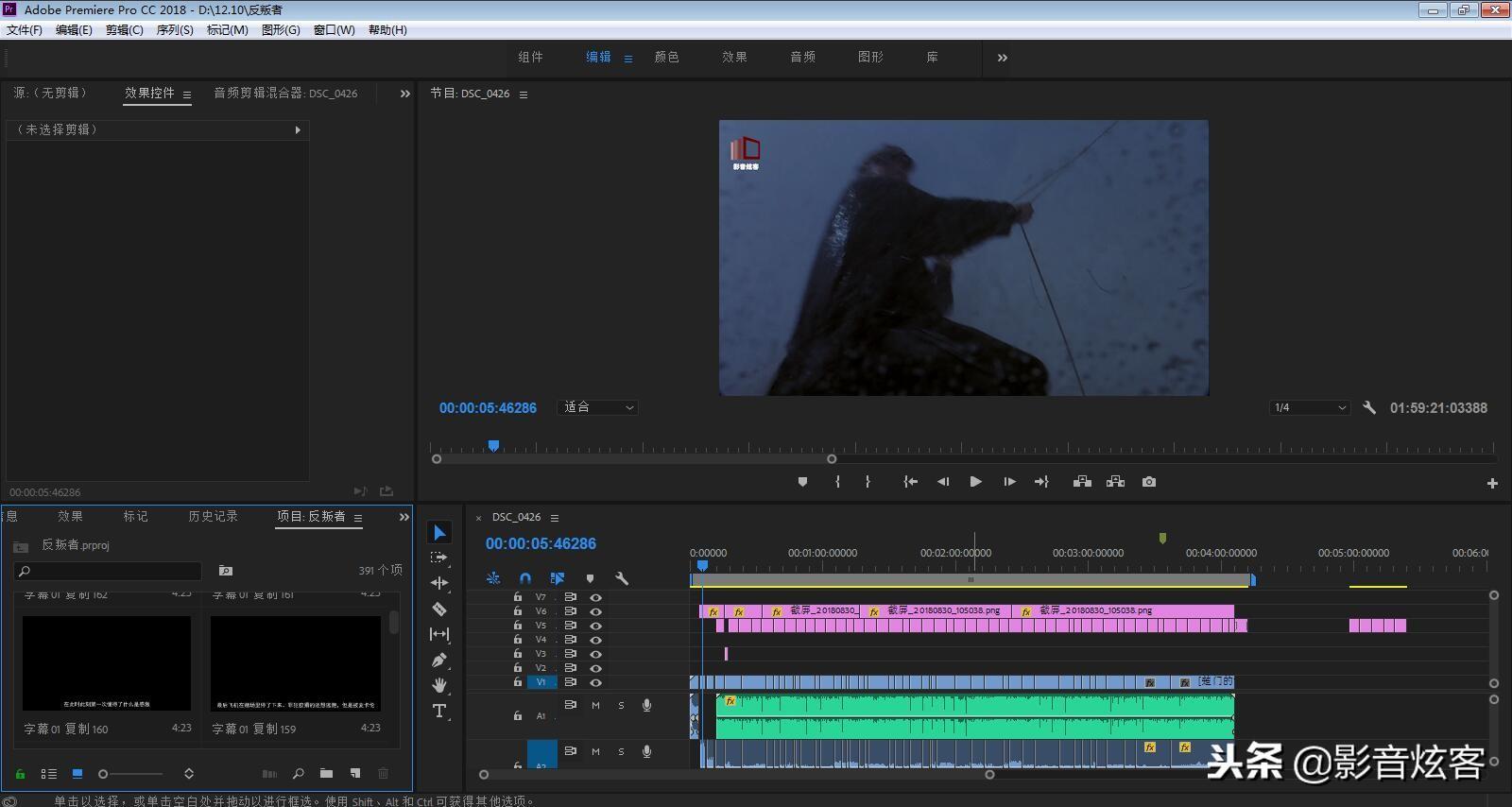This screenshot has height=807, width=1512.
Task: Click Find icon in project panel
Action: (298, 773)
